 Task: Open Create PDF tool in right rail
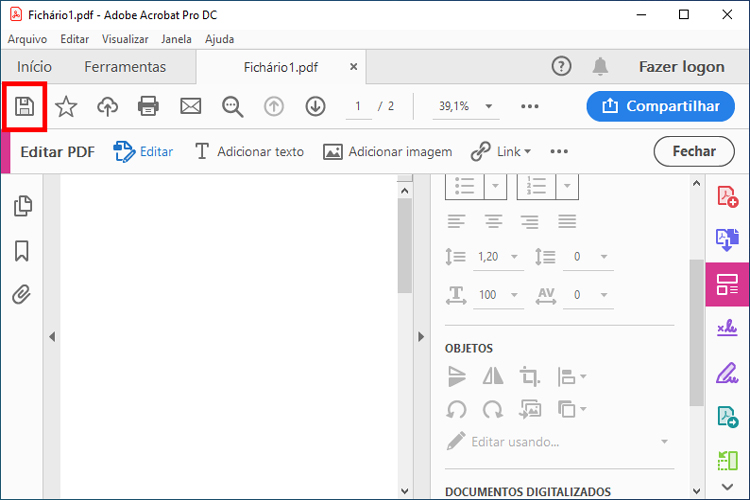point(727,197)
